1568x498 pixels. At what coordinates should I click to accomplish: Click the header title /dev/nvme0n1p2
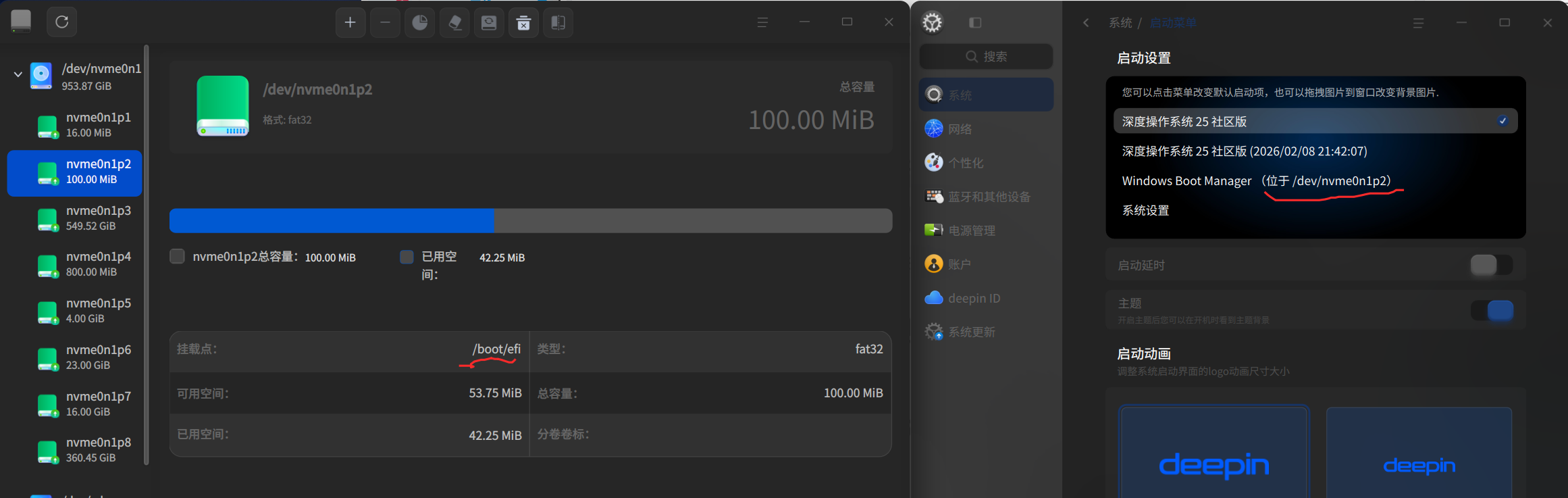317,90
